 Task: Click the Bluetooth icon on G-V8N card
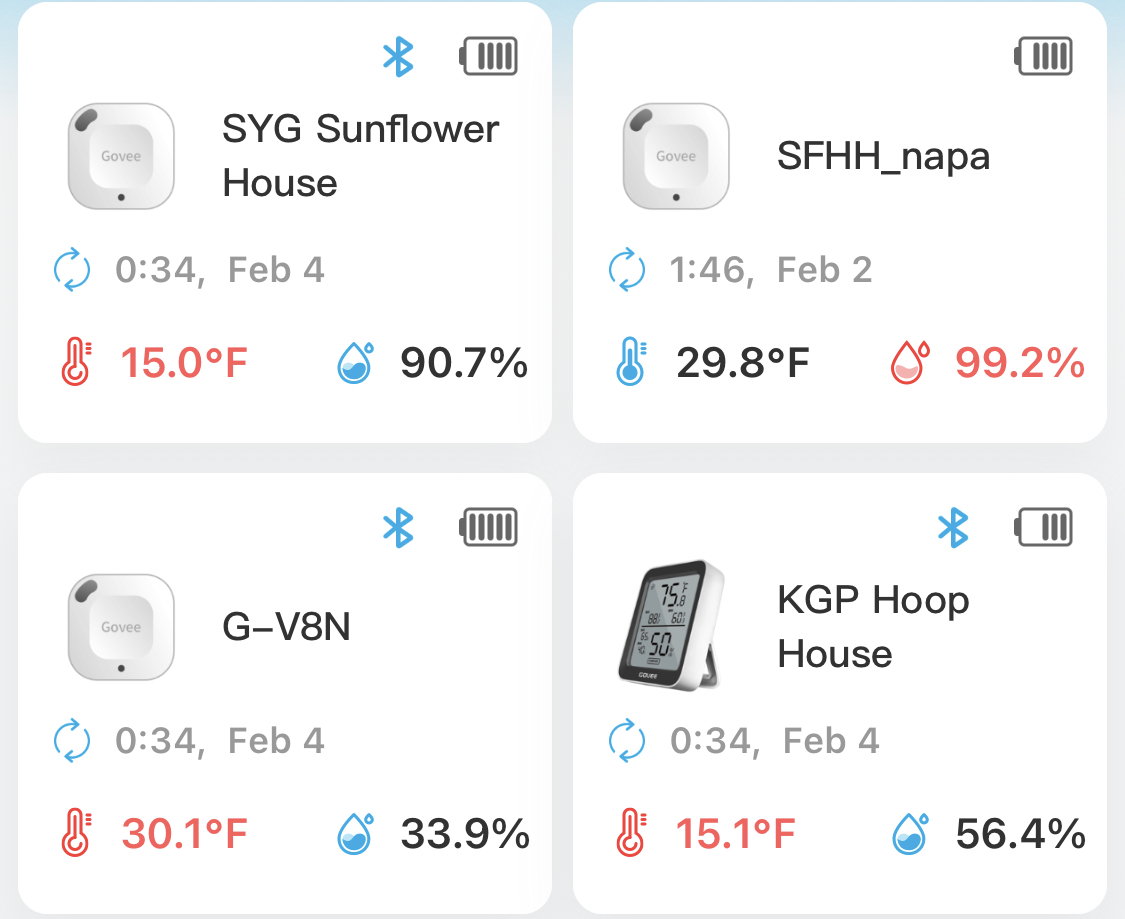(x=398, y=528)
